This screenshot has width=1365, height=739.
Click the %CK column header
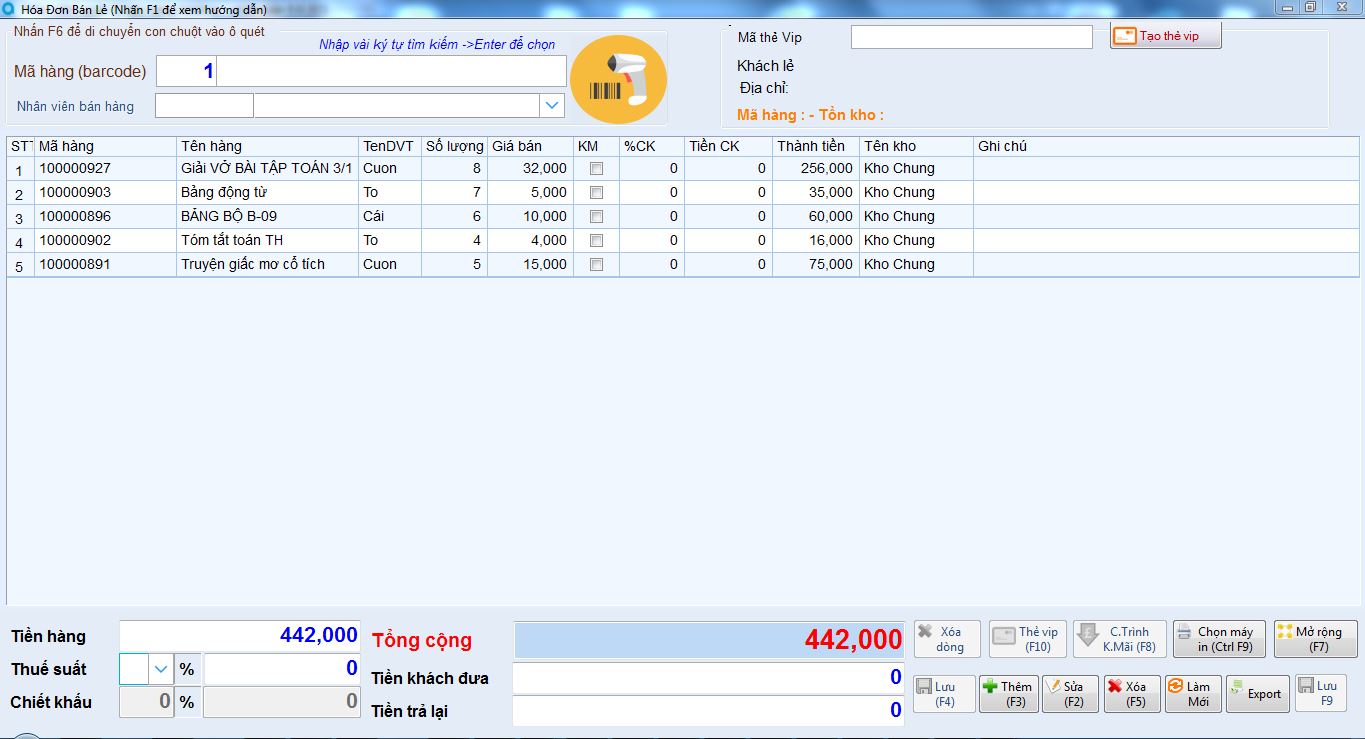tap(652, 146)
